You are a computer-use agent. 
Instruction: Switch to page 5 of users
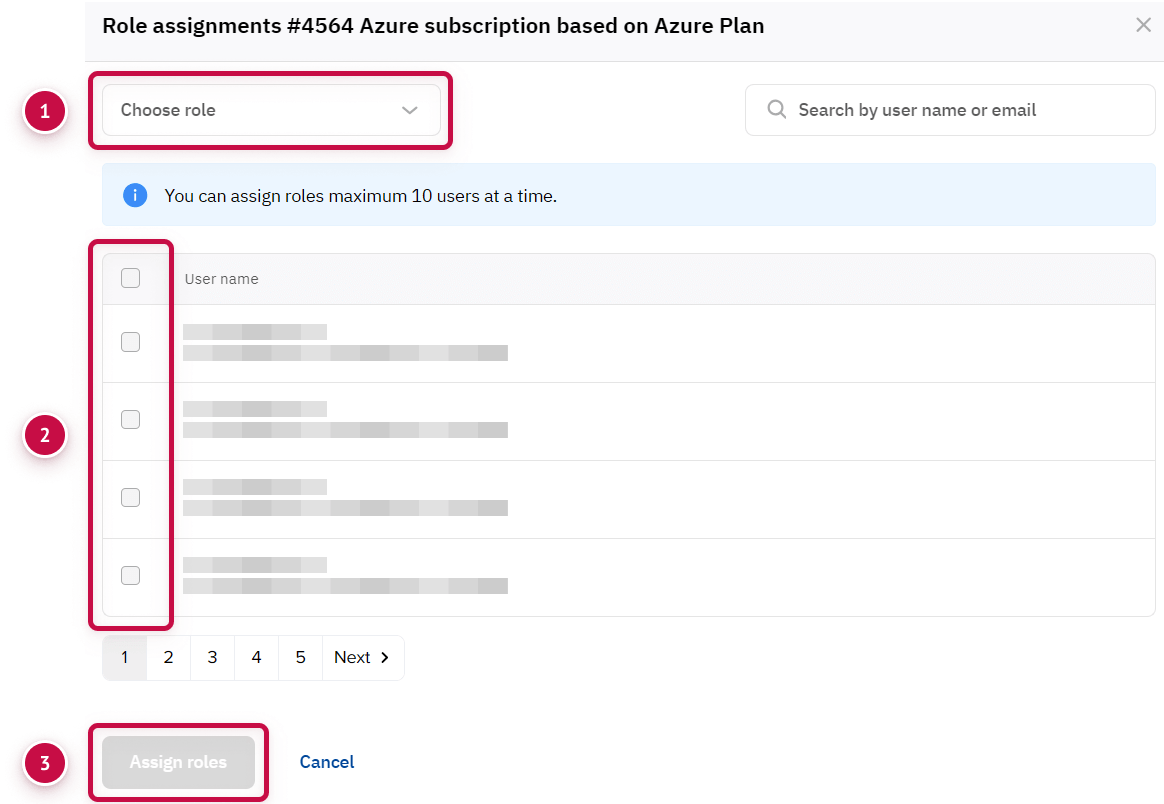301,658
